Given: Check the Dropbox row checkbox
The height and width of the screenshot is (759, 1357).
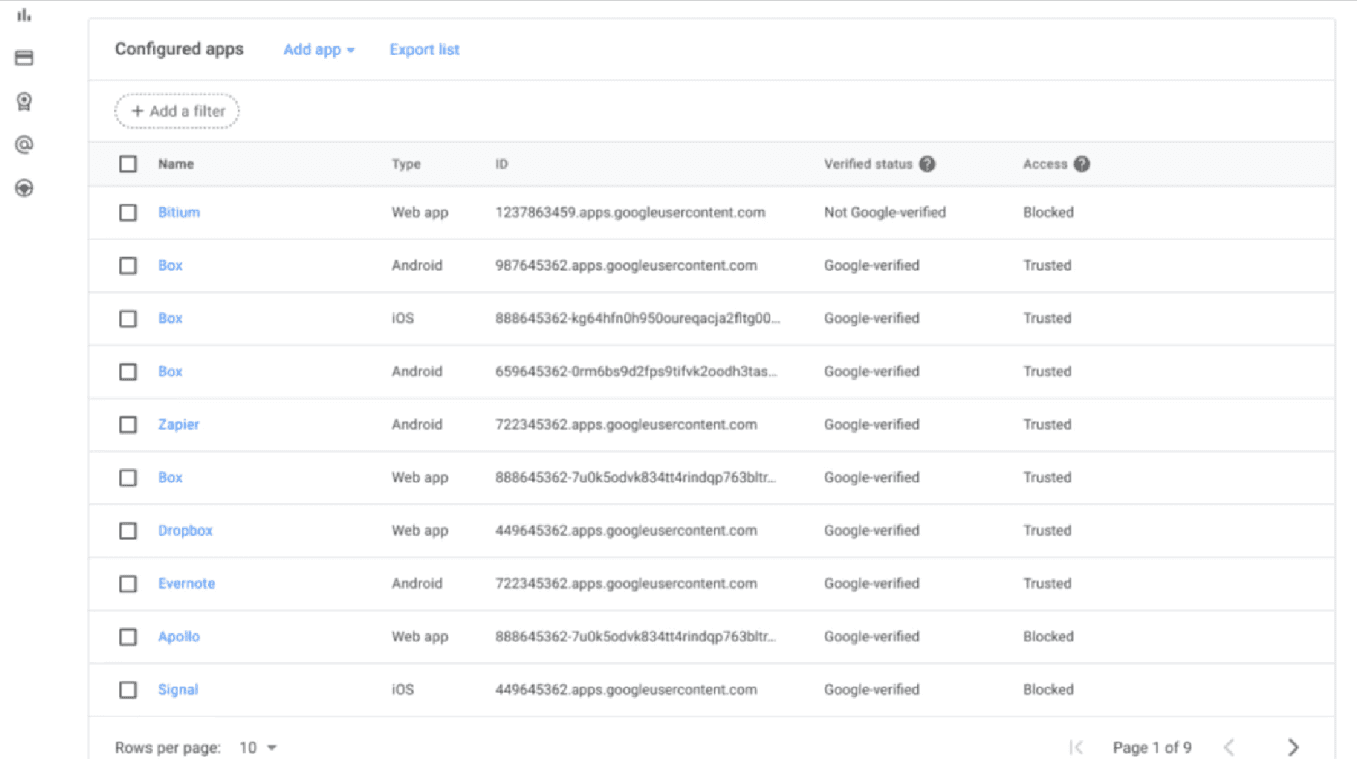Looking at the screenshot, I should [x=128, y=530].
